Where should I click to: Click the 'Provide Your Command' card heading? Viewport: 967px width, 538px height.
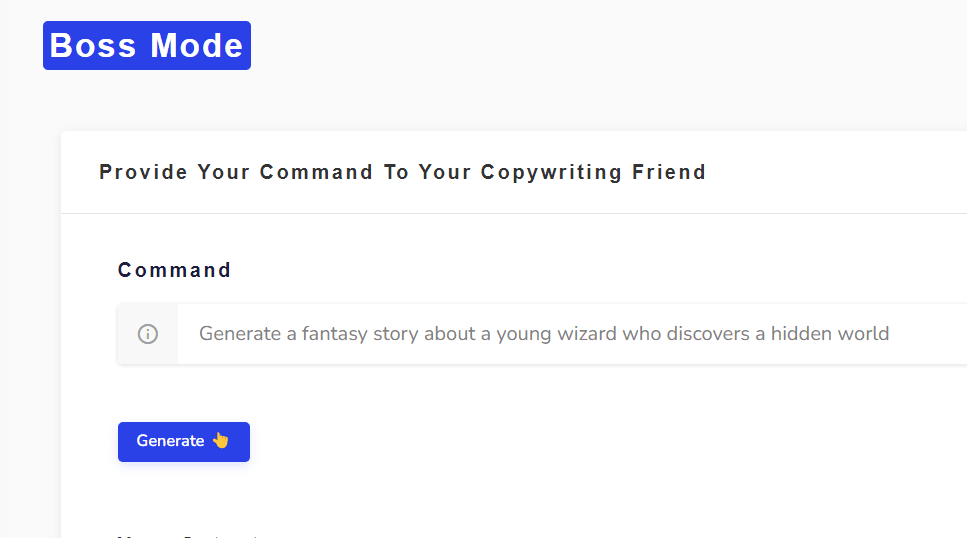[402, 172]
